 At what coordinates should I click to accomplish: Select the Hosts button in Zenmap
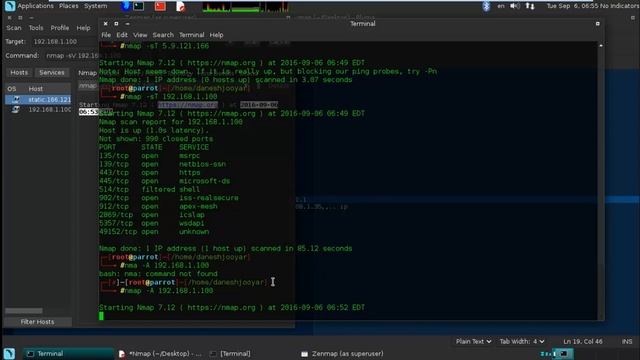19,73
